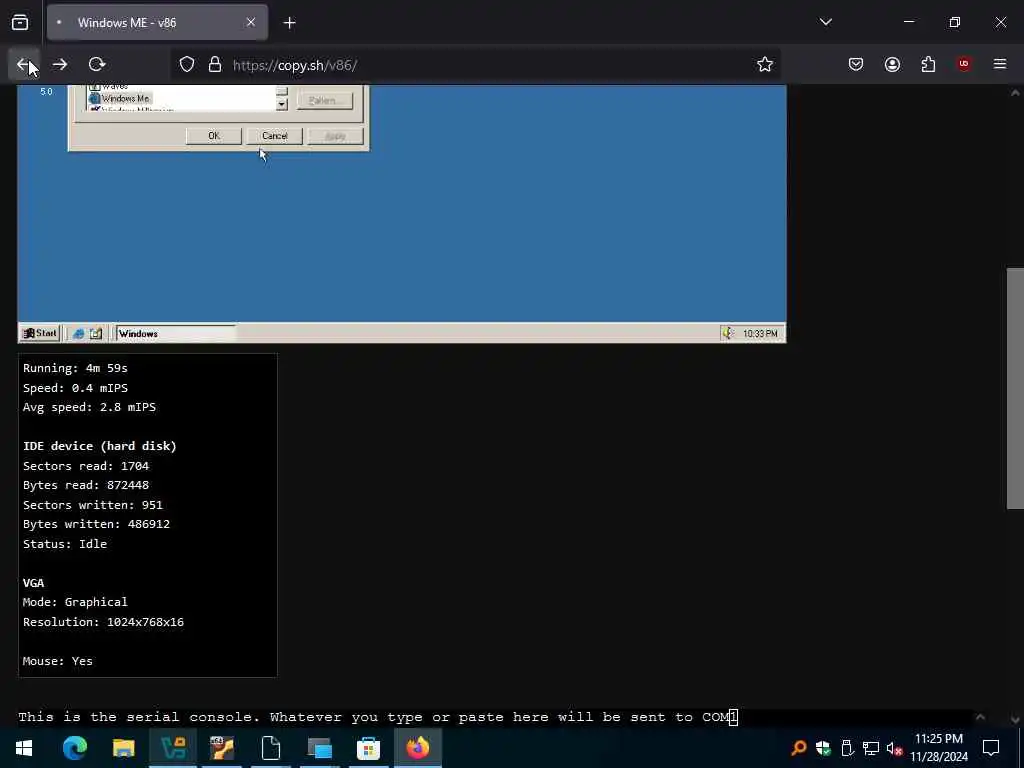Open the emulated Windows Me Start menu

point(39,333)
